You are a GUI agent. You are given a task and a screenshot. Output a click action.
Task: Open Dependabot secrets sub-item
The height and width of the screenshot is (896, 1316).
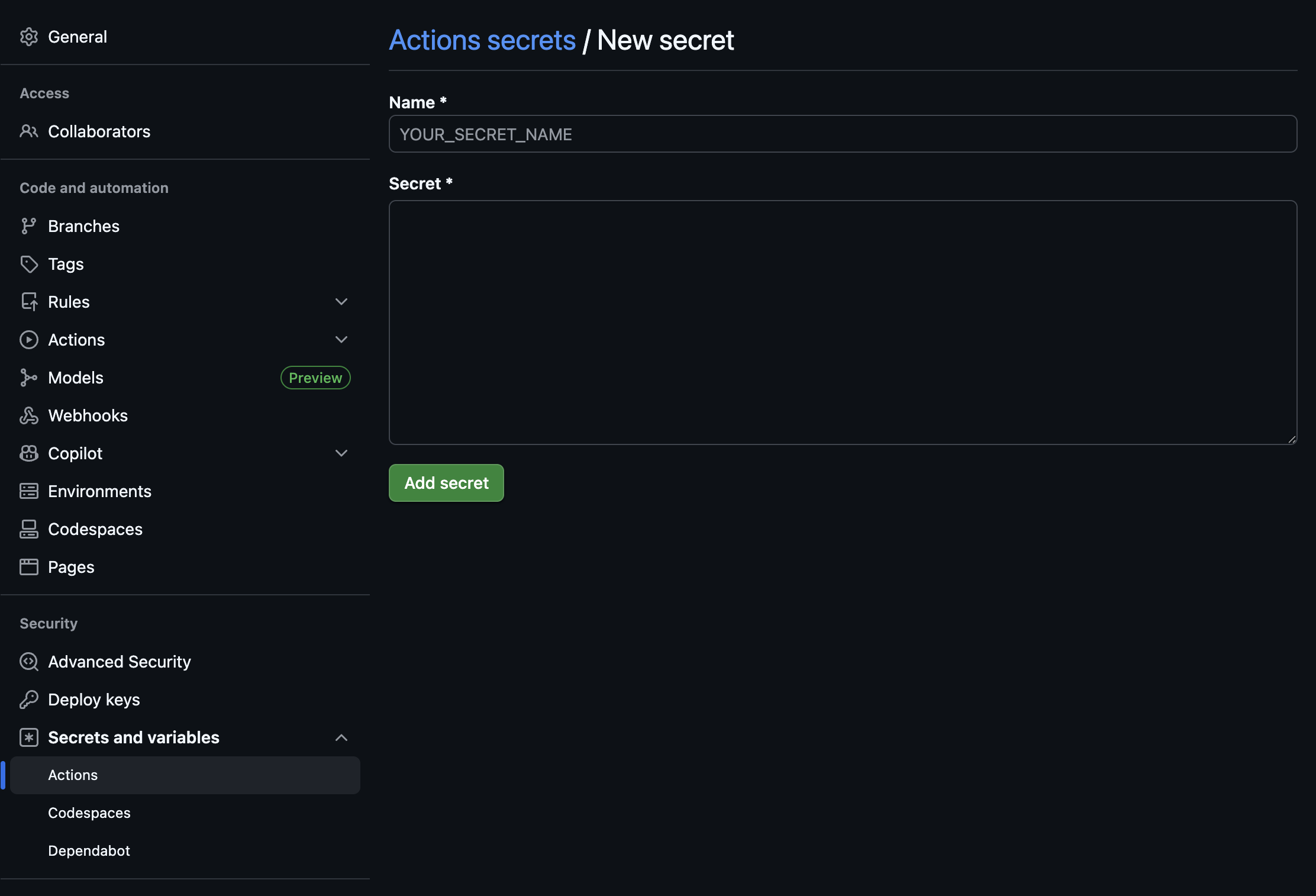coord(89,851)
